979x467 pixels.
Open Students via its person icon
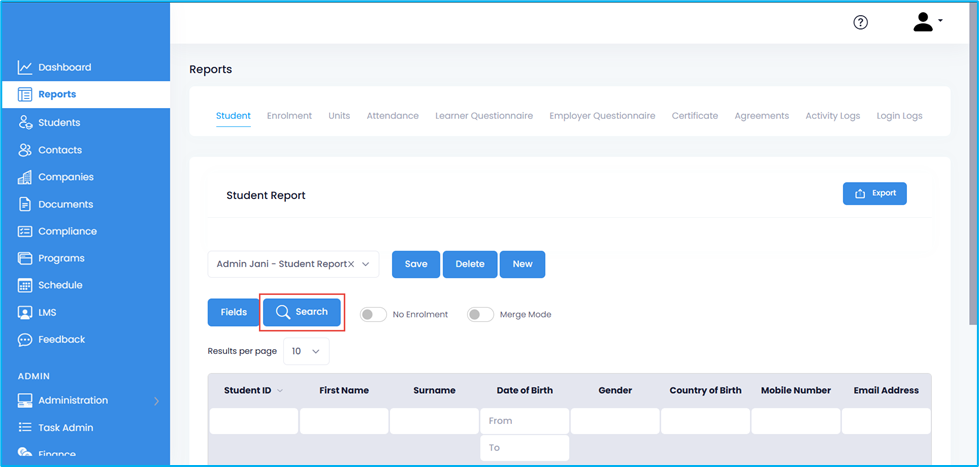25,122
